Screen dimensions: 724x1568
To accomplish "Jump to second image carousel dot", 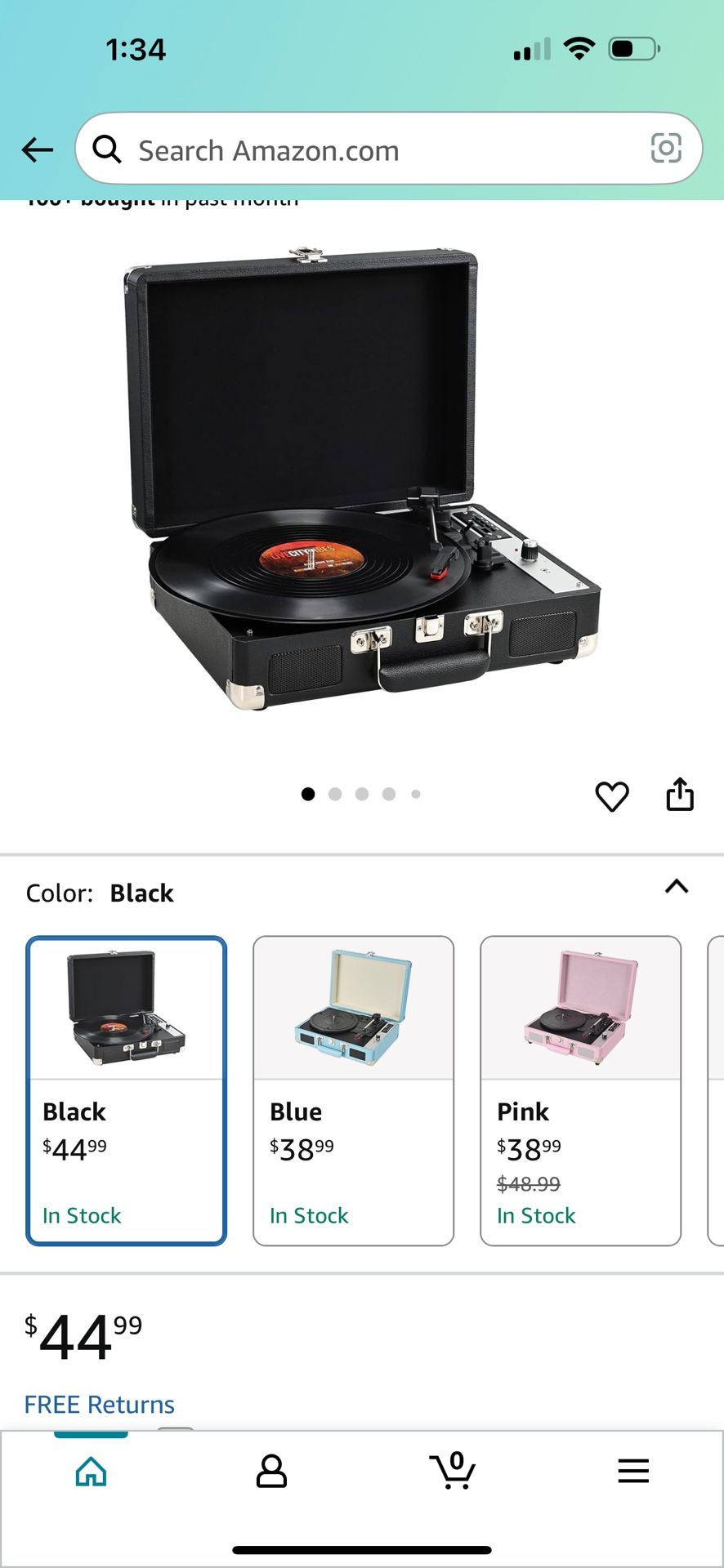I will coord(335,794).
